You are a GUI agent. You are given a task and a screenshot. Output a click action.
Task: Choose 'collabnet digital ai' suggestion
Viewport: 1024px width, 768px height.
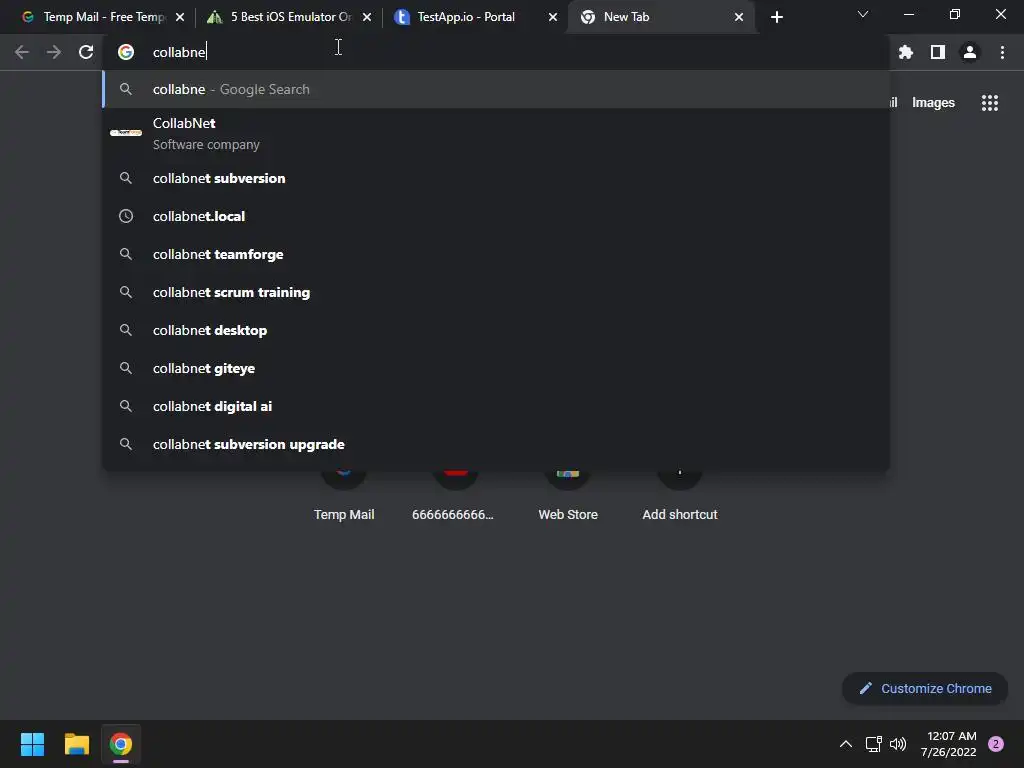(x=496, y=406)
